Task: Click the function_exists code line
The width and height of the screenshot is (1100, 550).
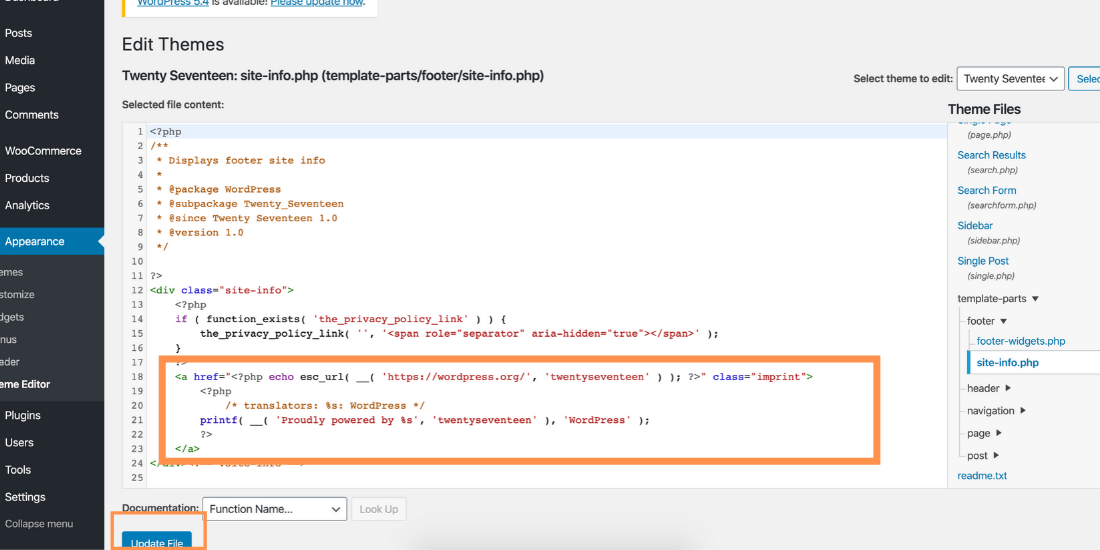Action: tap(340, 318)
